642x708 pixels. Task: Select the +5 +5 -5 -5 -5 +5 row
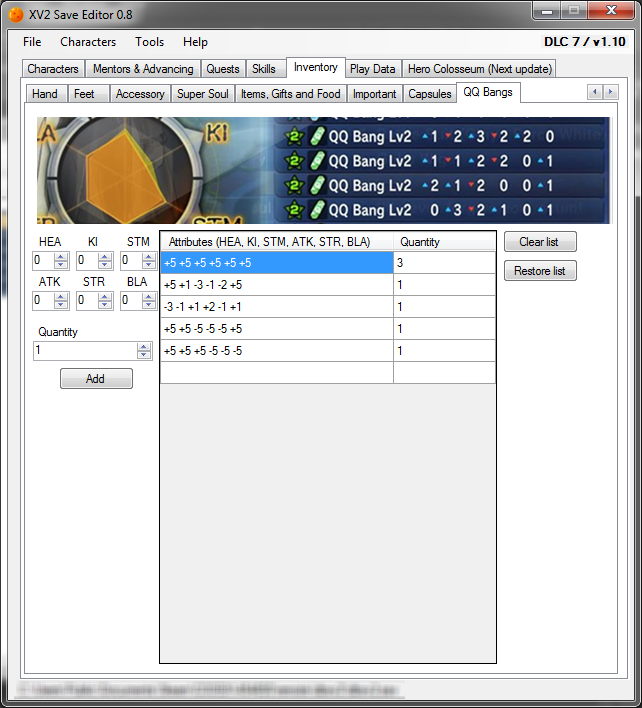click(328, 329)
